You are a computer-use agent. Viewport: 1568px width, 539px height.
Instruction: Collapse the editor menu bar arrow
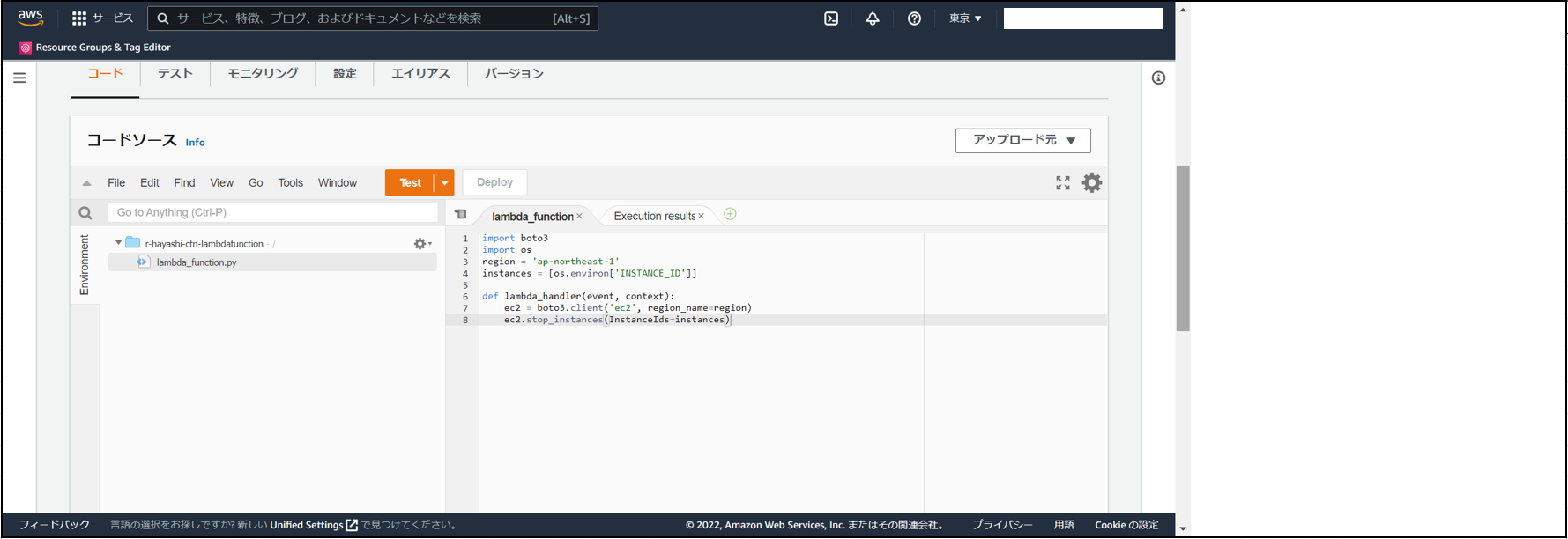point(86,183)
